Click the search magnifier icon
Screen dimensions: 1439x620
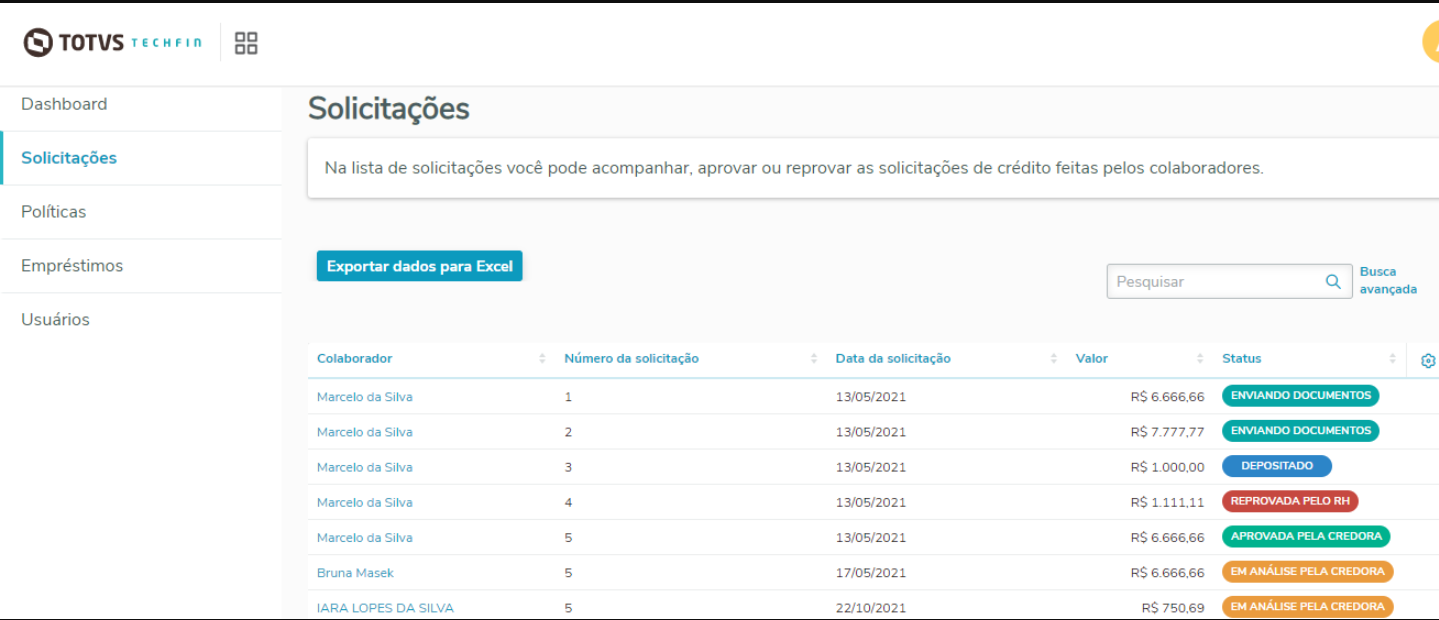point(1333,282)
